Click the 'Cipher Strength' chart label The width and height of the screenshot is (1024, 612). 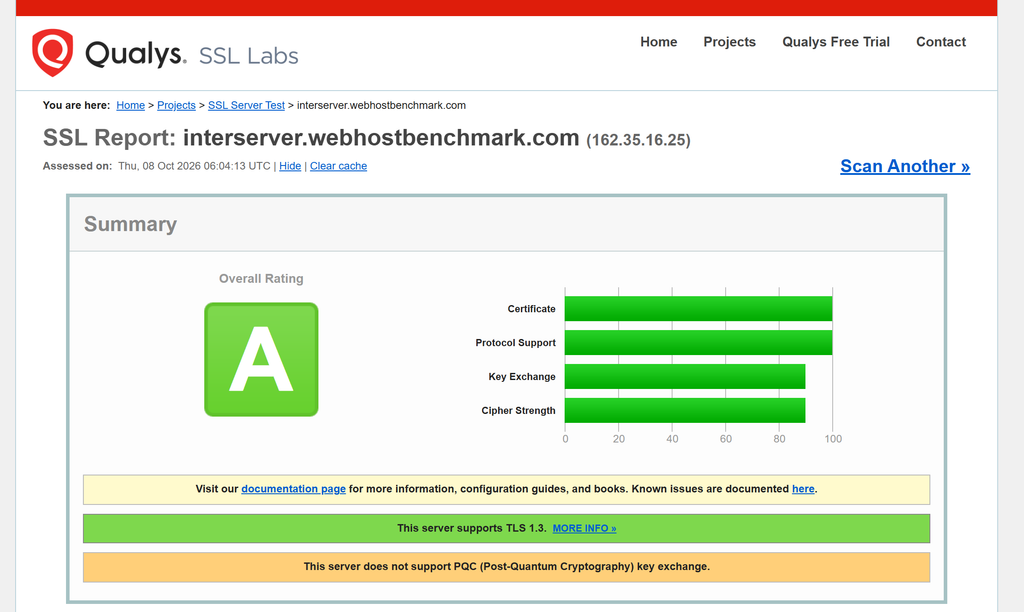pos(519,411)
